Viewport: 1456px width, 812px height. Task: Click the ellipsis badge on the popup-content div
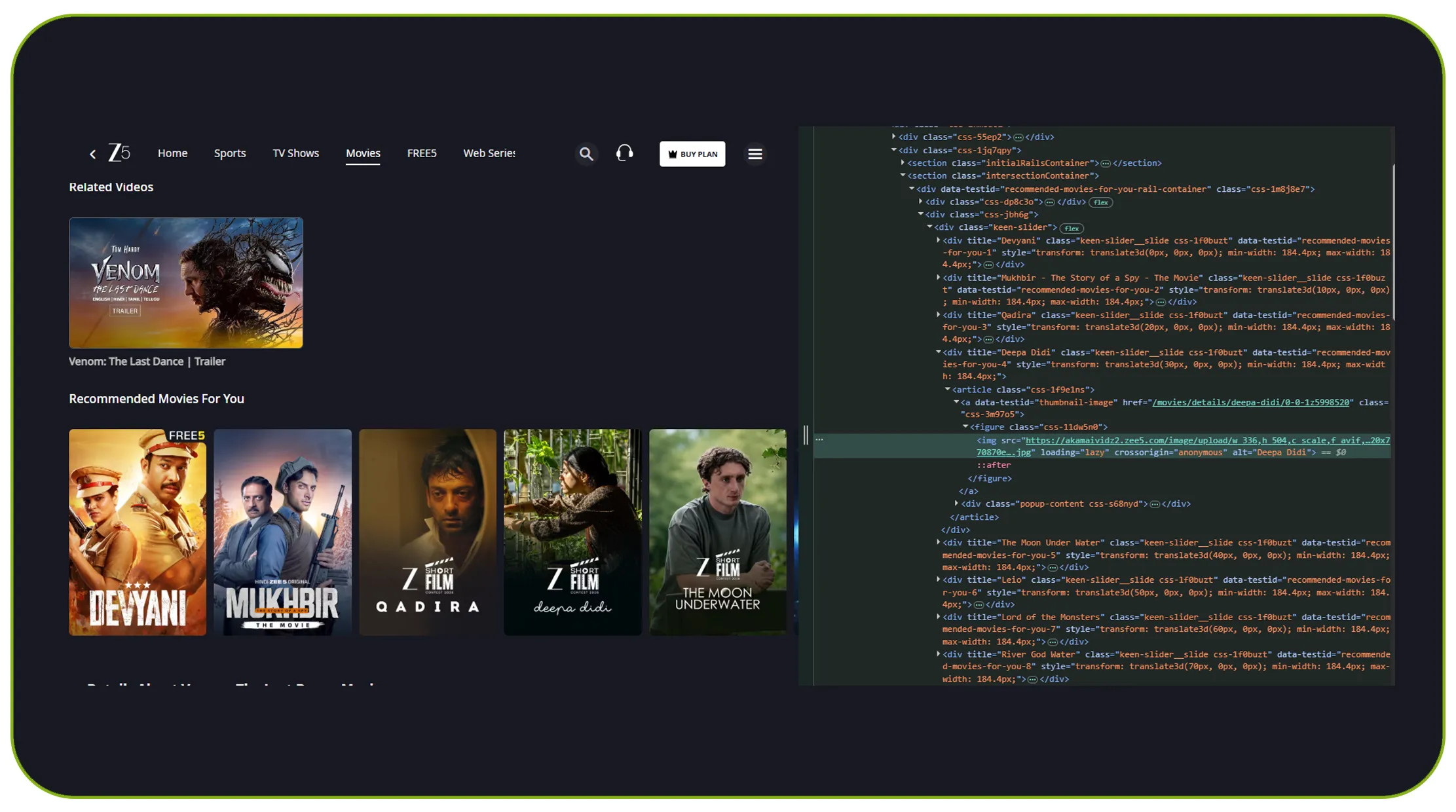pos(1155,504)
